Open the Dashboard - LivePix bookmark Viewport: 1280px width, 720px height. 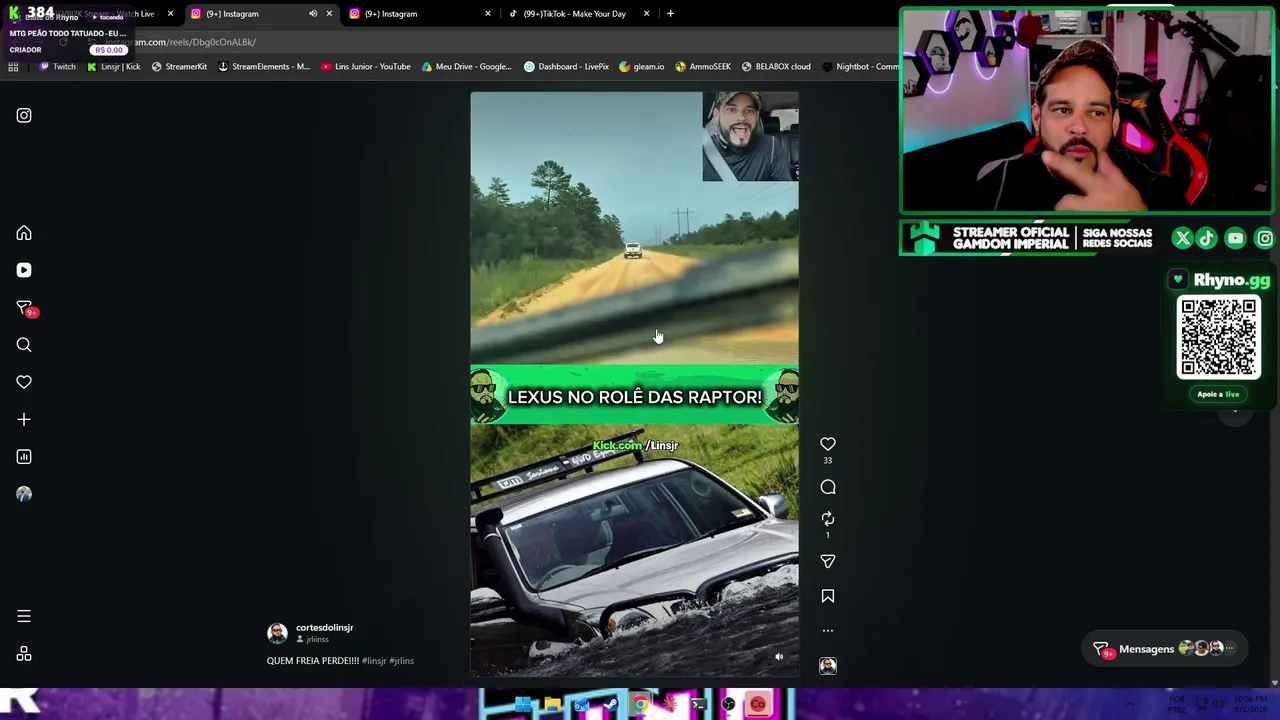(x=566, y=67)
